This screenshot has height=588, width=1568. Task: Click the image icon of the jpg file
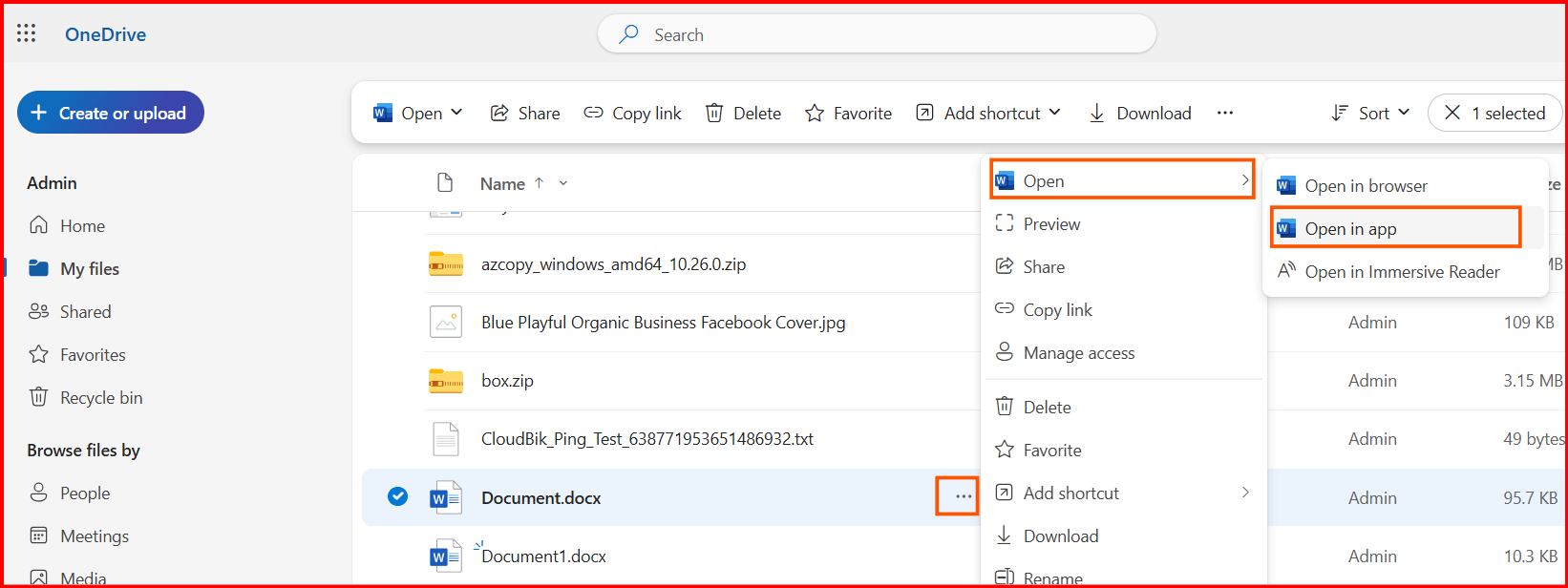[446, 323]
